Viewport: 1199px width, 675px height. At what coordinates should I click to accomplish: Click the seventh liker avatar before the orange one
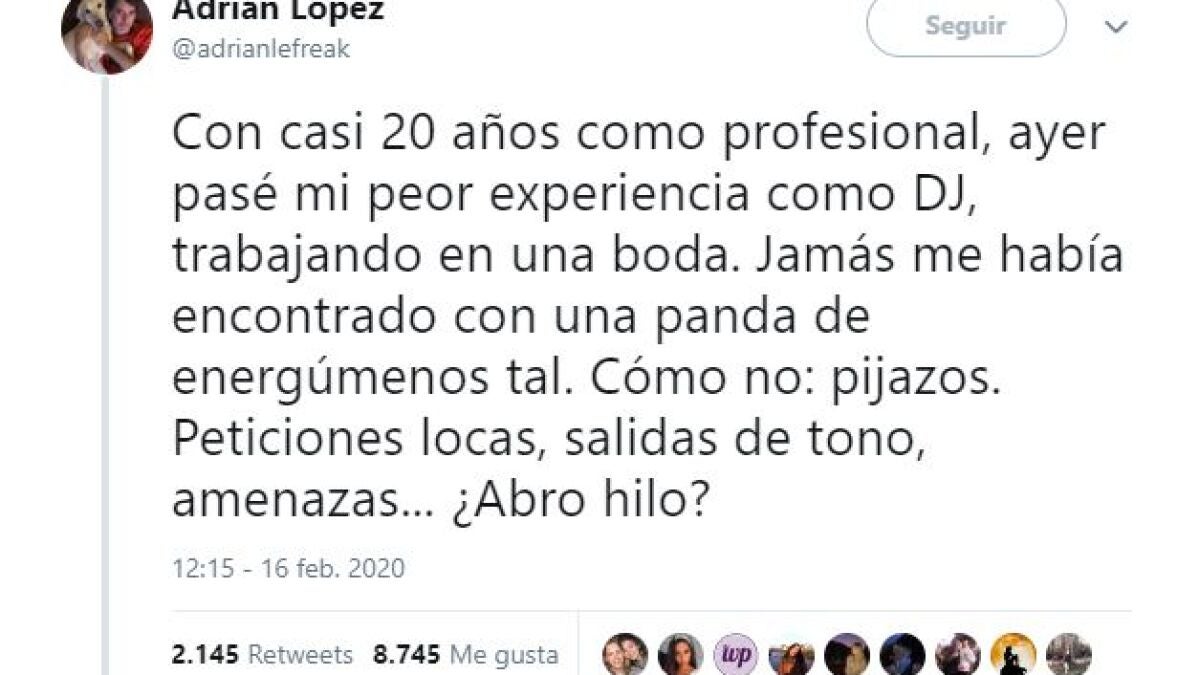click(957, 654)
